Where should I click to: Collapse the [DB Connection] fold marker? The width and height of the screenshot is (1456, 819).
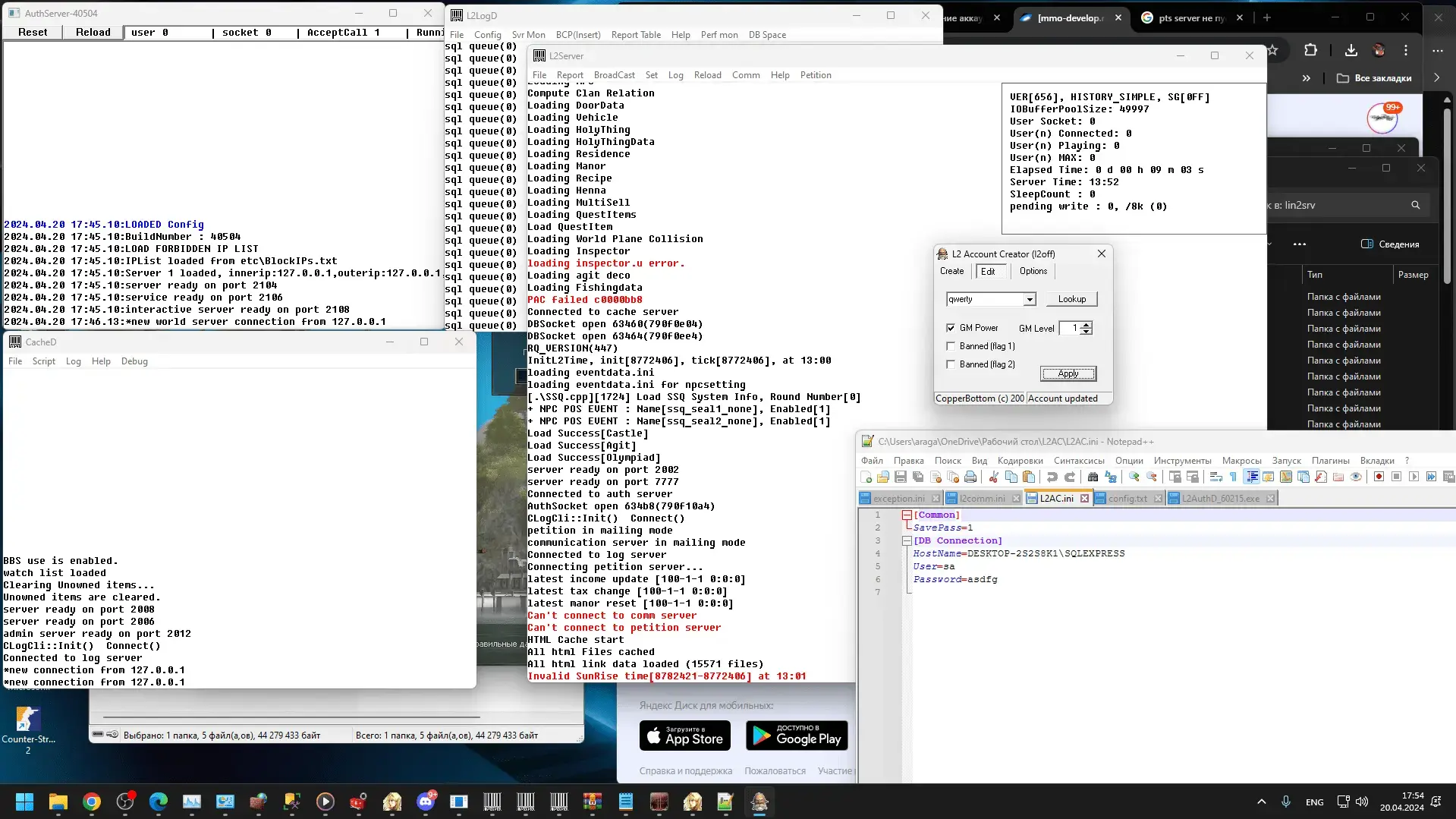tap(907, 540)
